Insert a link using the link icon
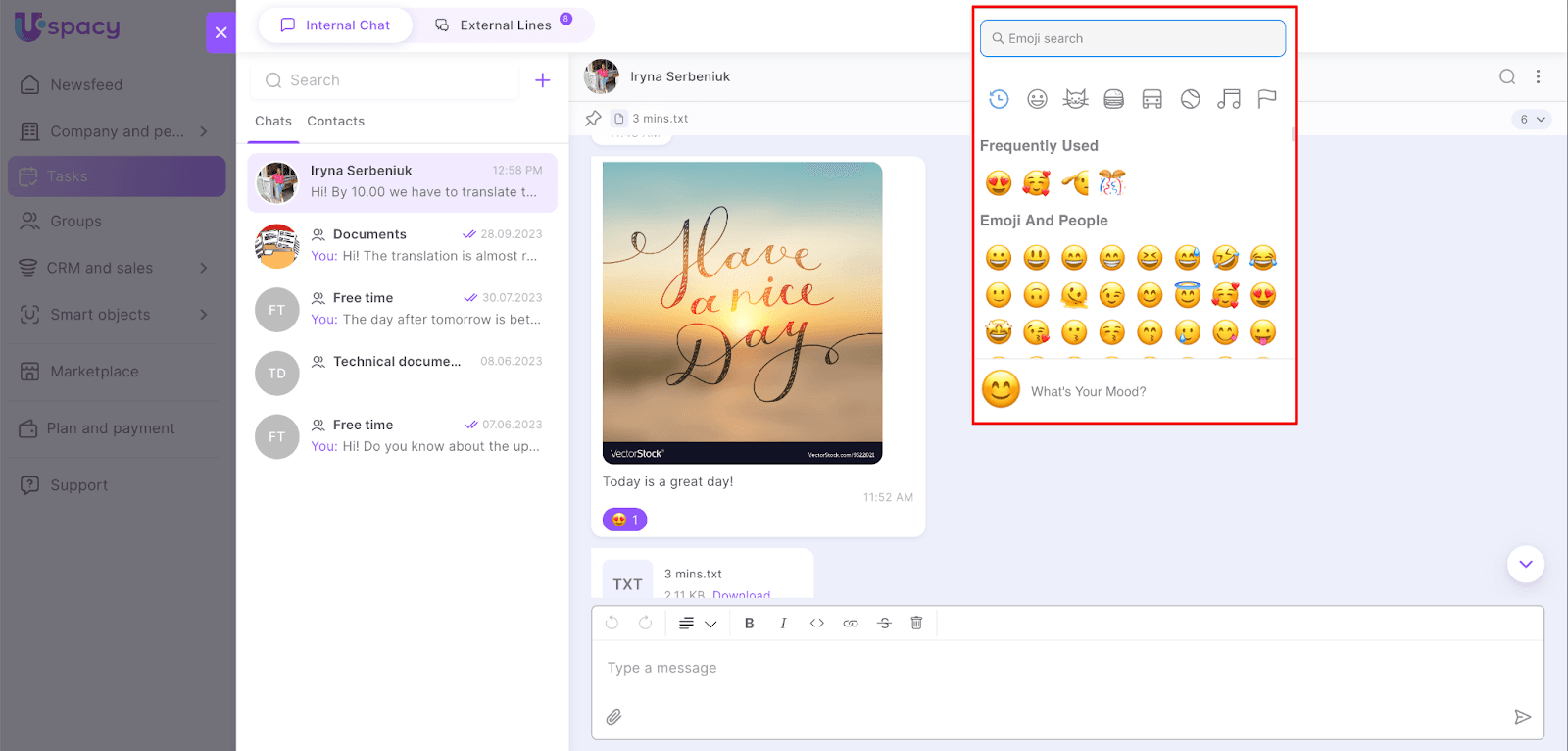 point(851,623)
